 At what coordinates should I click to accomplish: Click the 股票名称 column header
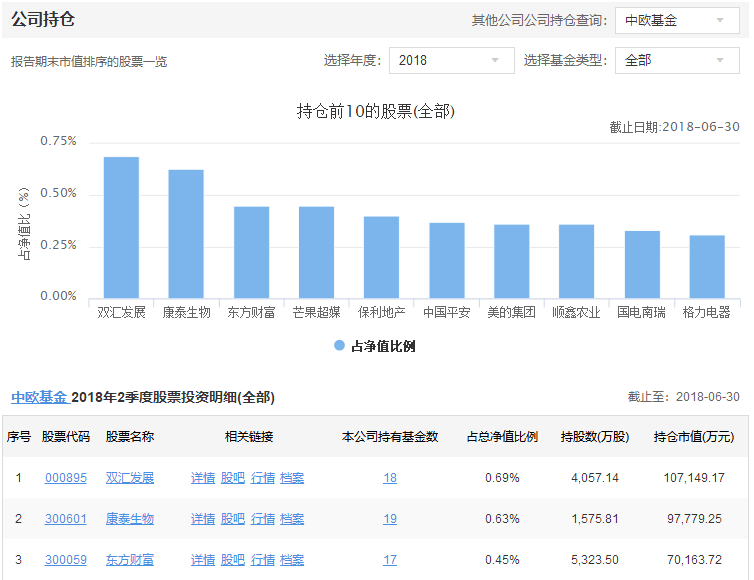point(130,437)
